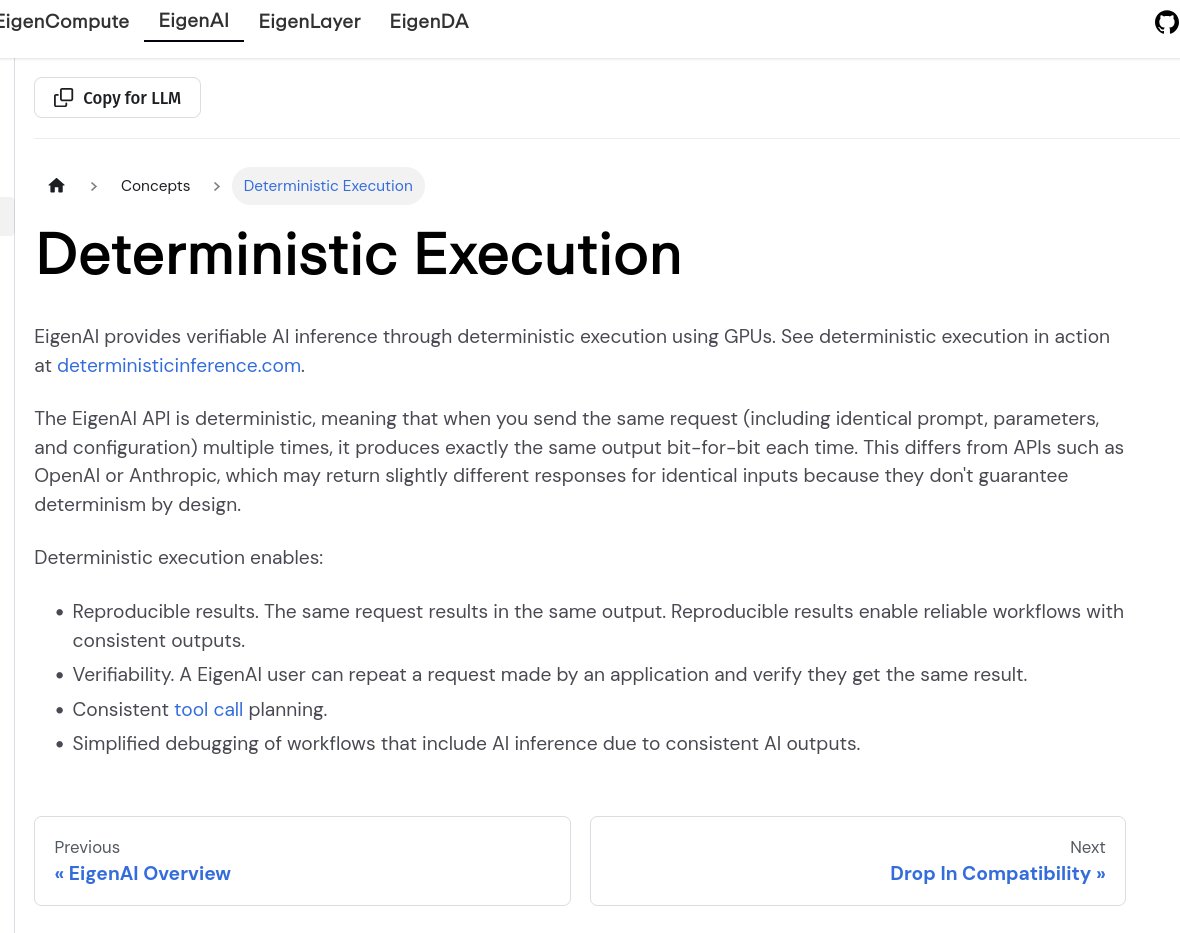Viewport: 1180px width, 933px height.
Task: Follow the tool call link
Action: (208, 710)
